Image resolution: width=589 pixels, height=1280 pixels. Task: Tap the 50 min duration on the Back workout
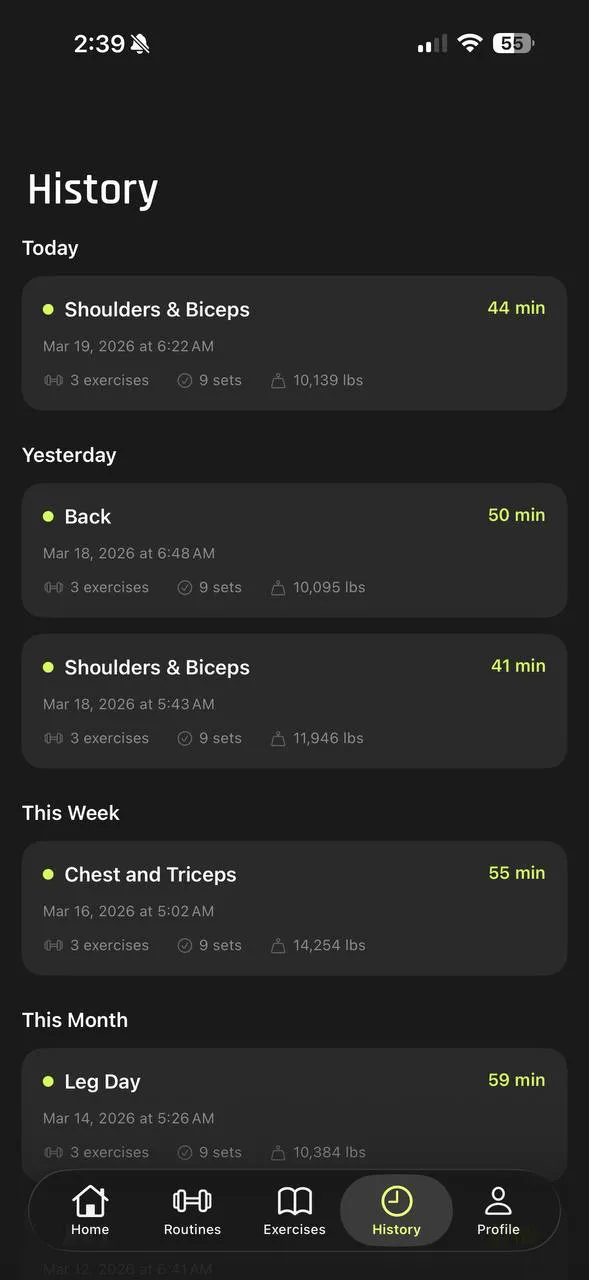tap(516, 515)
